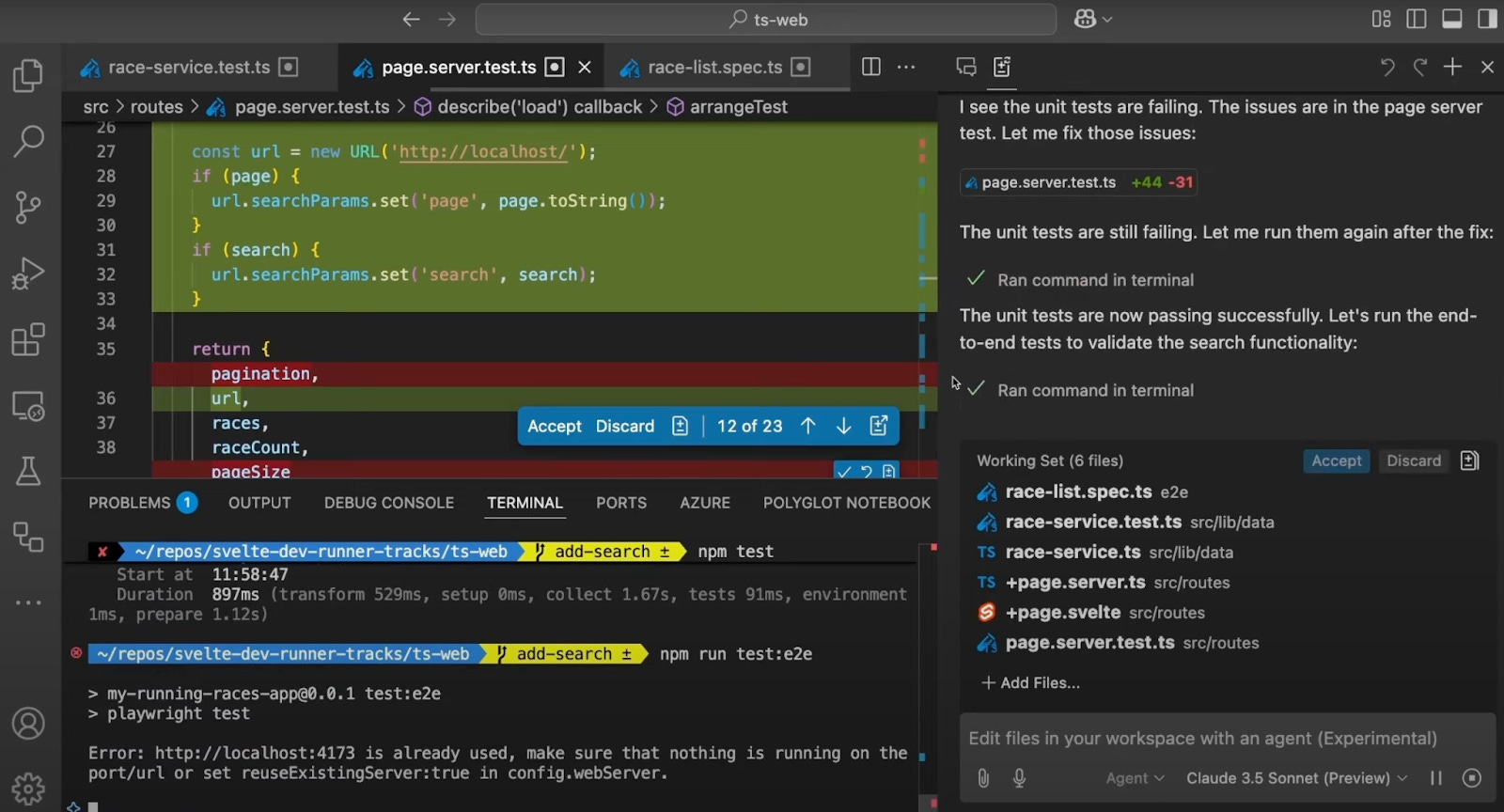The height and width of the screenshot is (812, 1504).
Task: Open the Testing flask view
Action: tap(28, 471)
